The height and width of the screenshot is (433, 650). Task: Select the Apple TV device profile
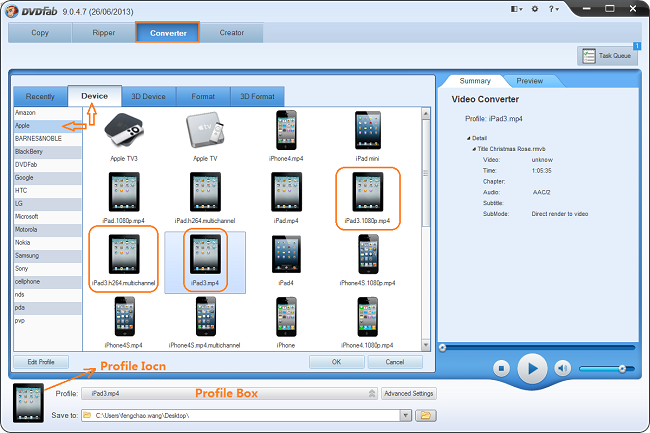point(205,130)
